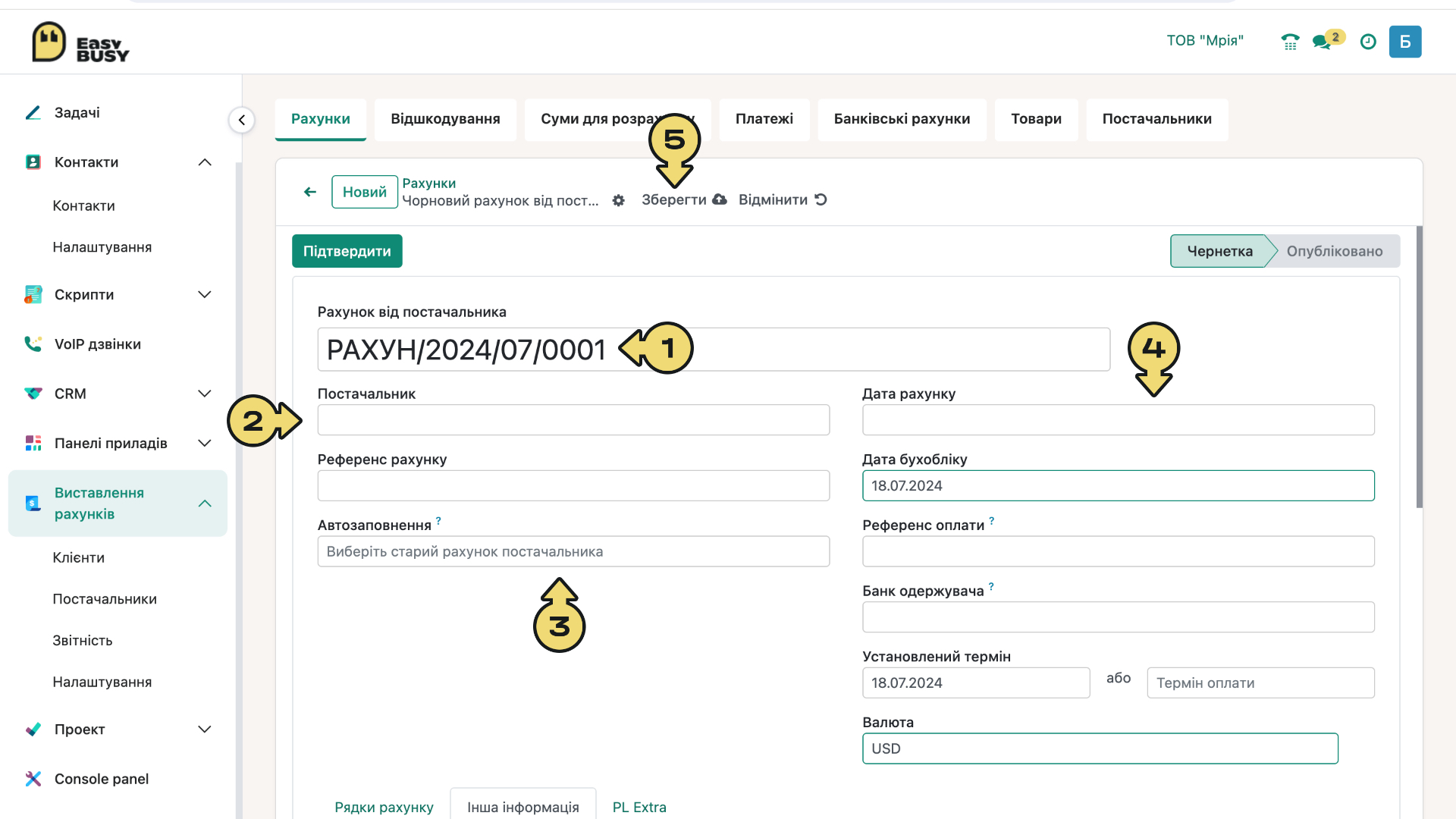Click the Дата бухобліку date field

(x=1119, y=485)
